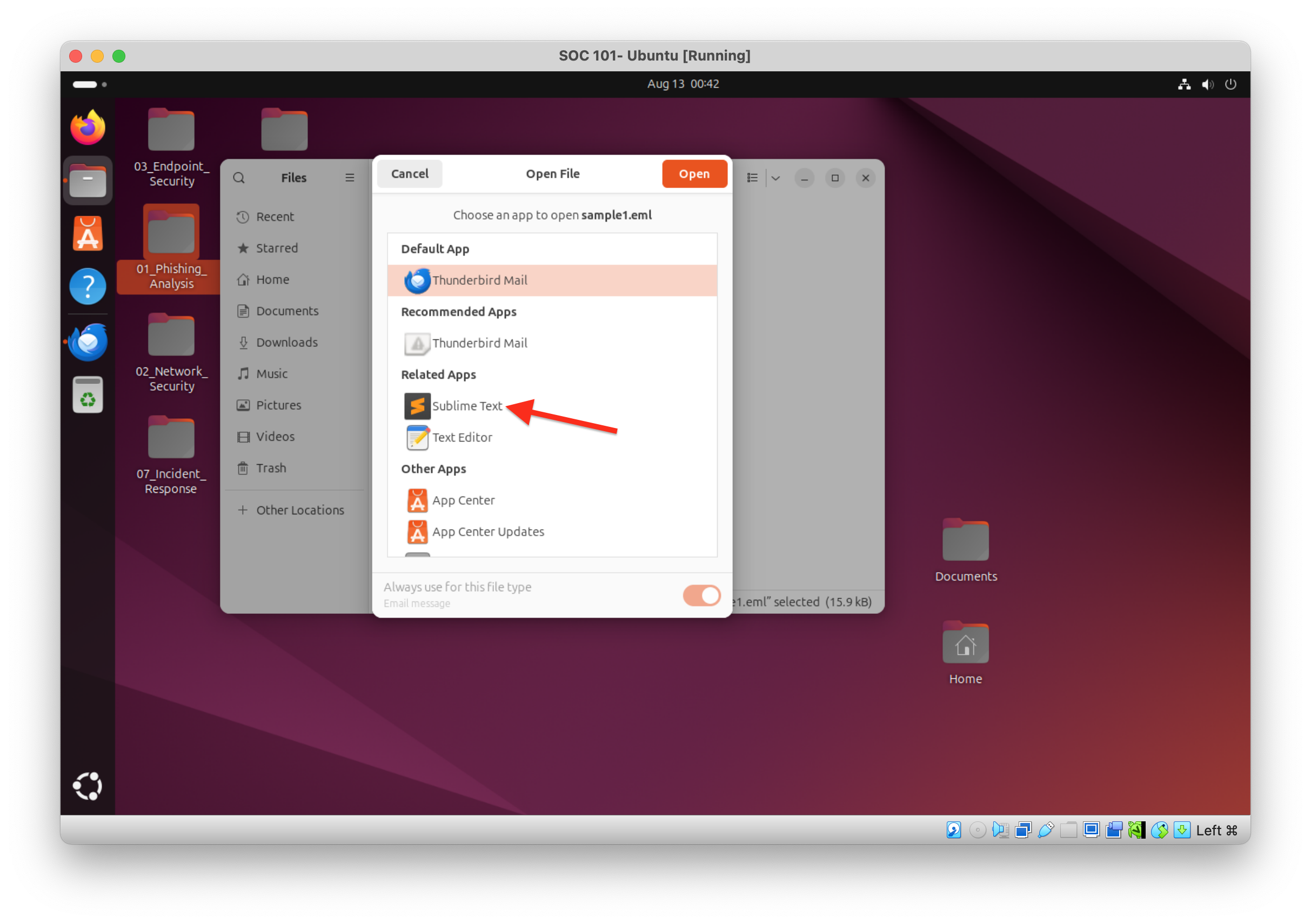Click the Aug 13 00:42 clock

[x=683, y=84]
